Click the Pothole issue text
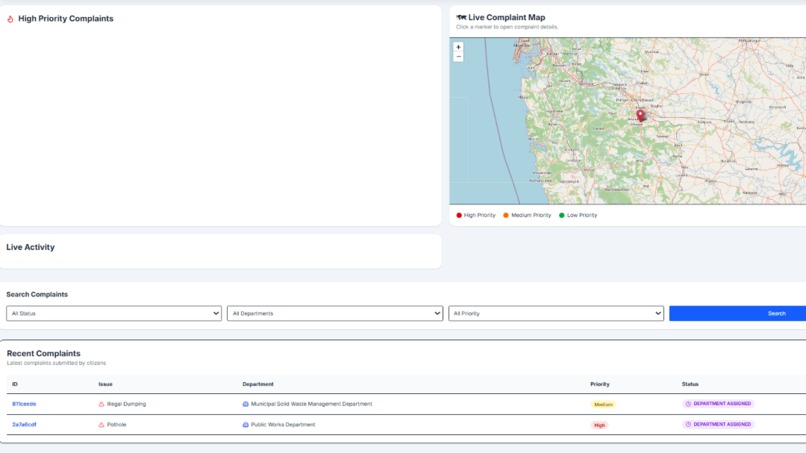 117,425
